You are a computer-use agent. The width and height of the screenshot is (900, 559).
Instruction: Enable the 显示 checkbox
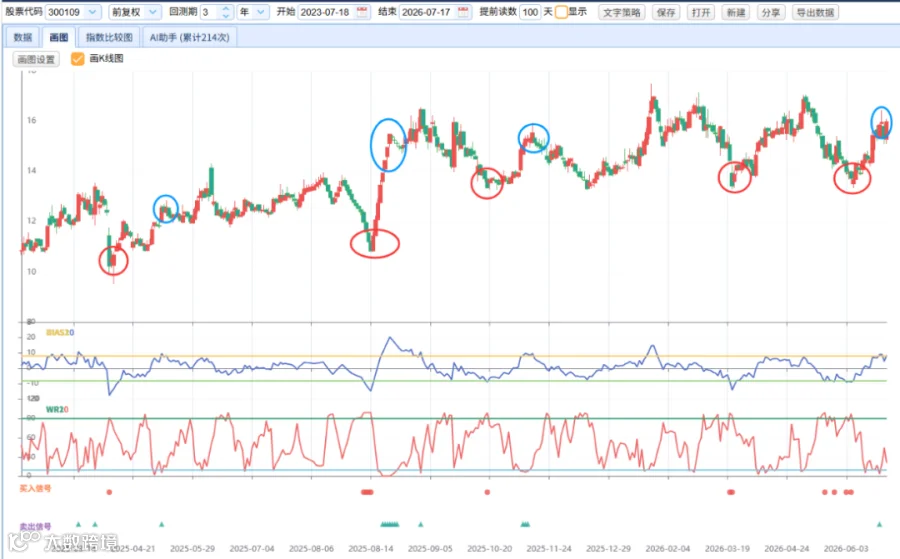(x=561, y=12)
